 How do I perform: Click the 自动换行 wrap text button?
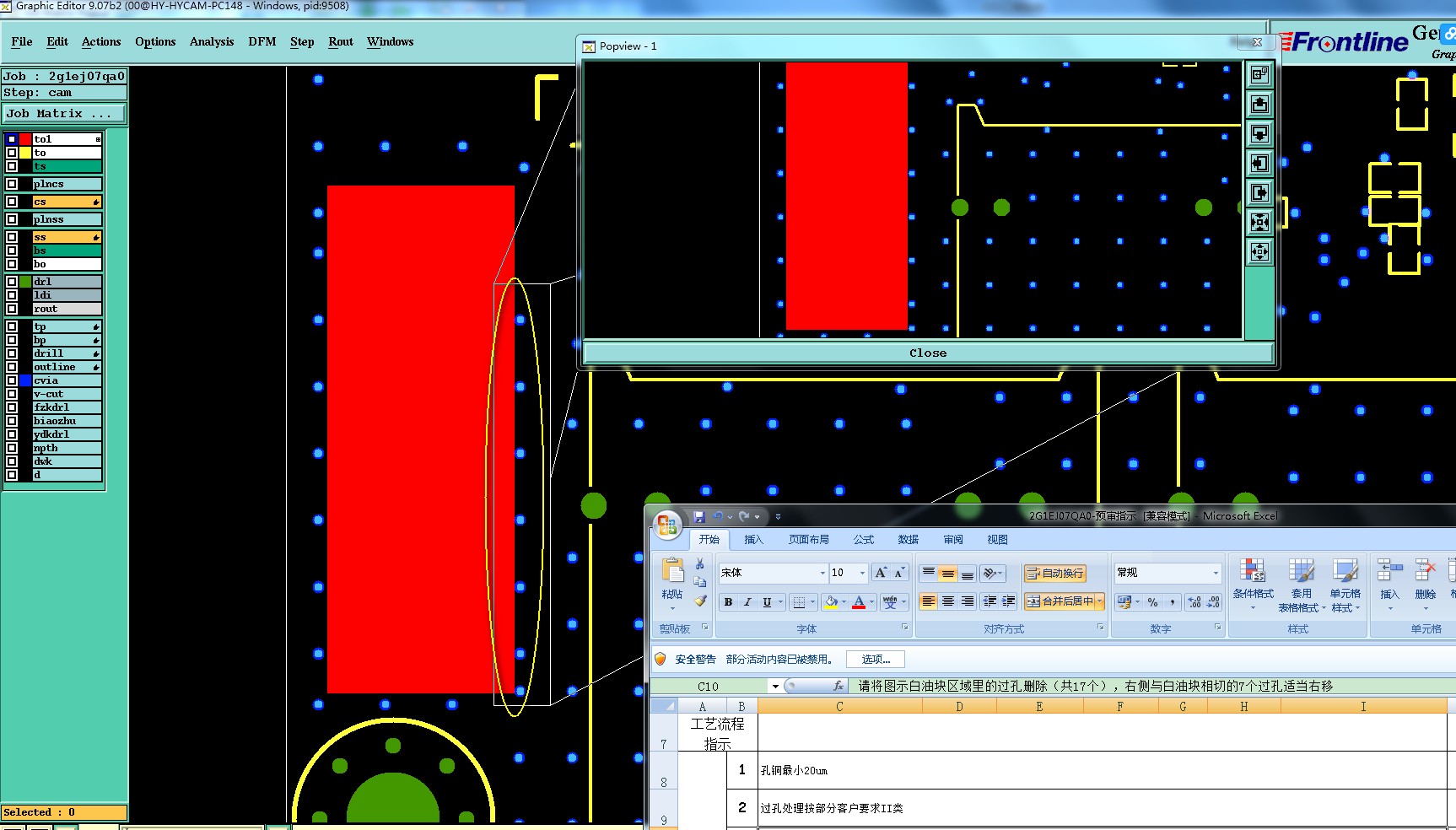(x=1055, y=574)
